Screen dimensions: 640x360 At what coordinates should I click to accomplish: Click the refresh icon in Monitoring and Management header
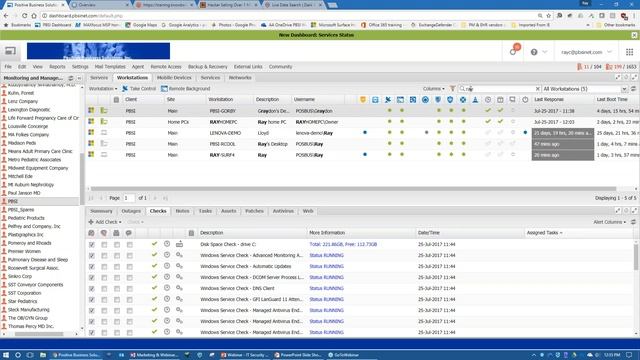[71, 78]
